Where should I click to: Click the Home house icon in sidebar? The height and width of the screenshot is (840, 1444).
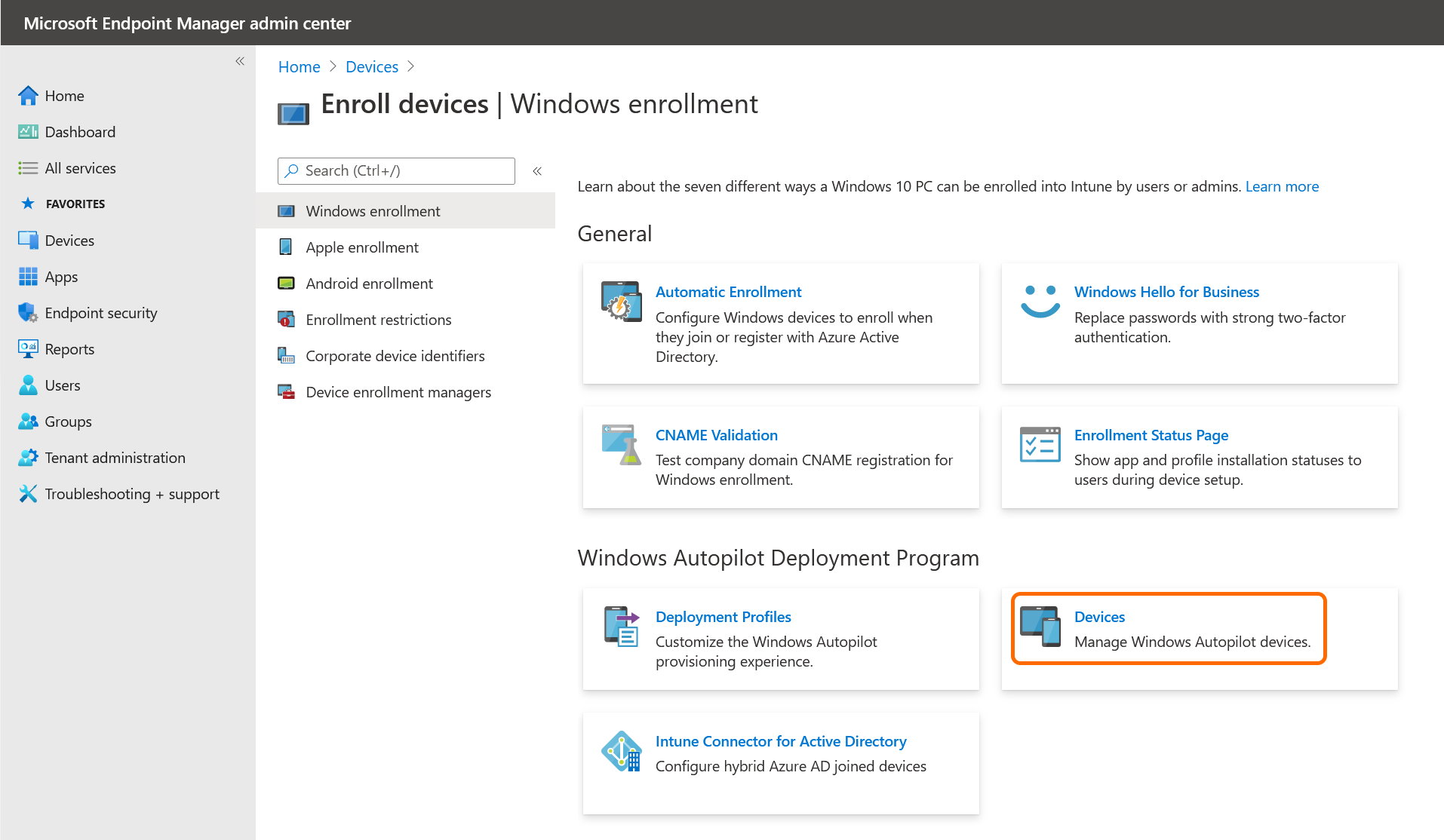pos(28,96)
